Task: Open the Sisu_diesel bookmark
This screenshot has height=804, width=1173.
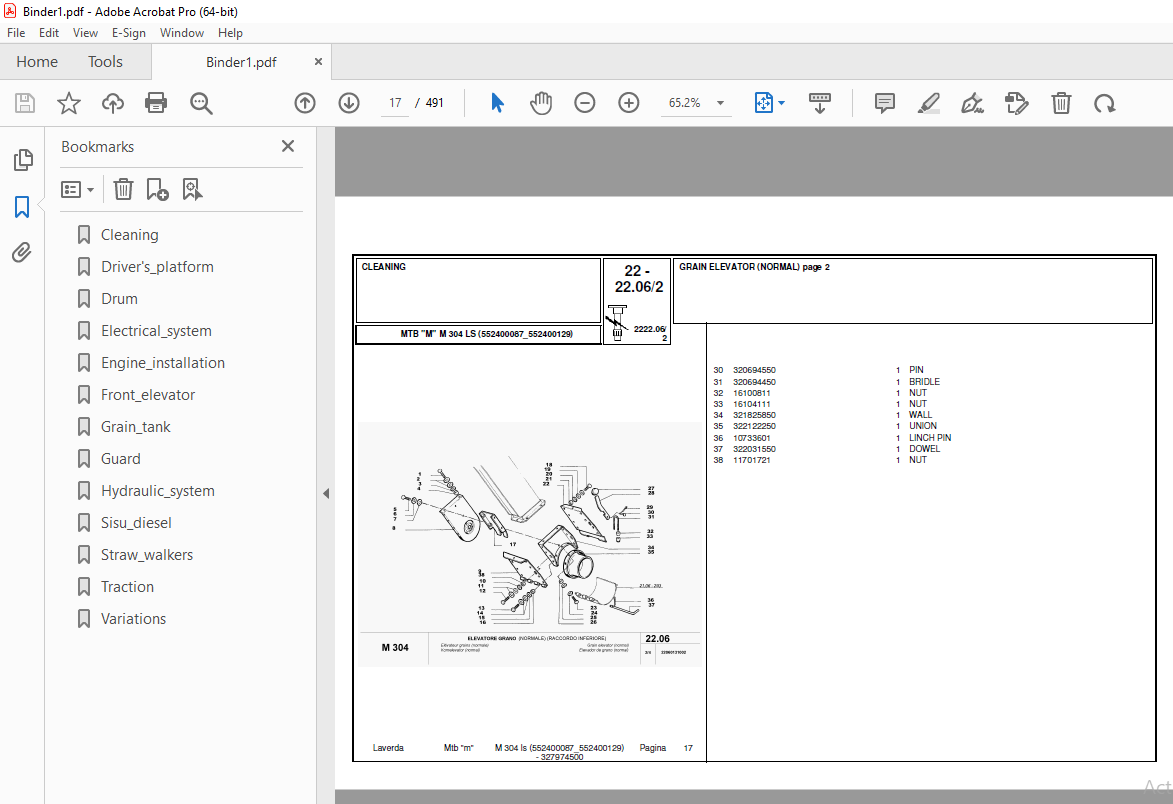Action: [x=136, y=523]
